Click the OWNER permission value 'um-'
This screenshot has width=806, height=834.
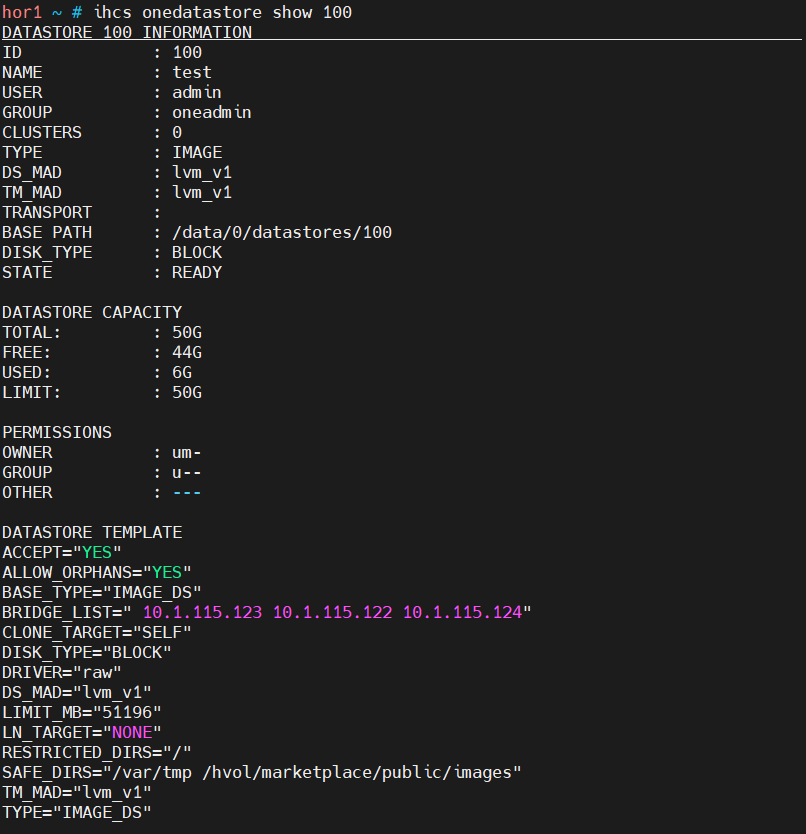(x=187, y=453)
